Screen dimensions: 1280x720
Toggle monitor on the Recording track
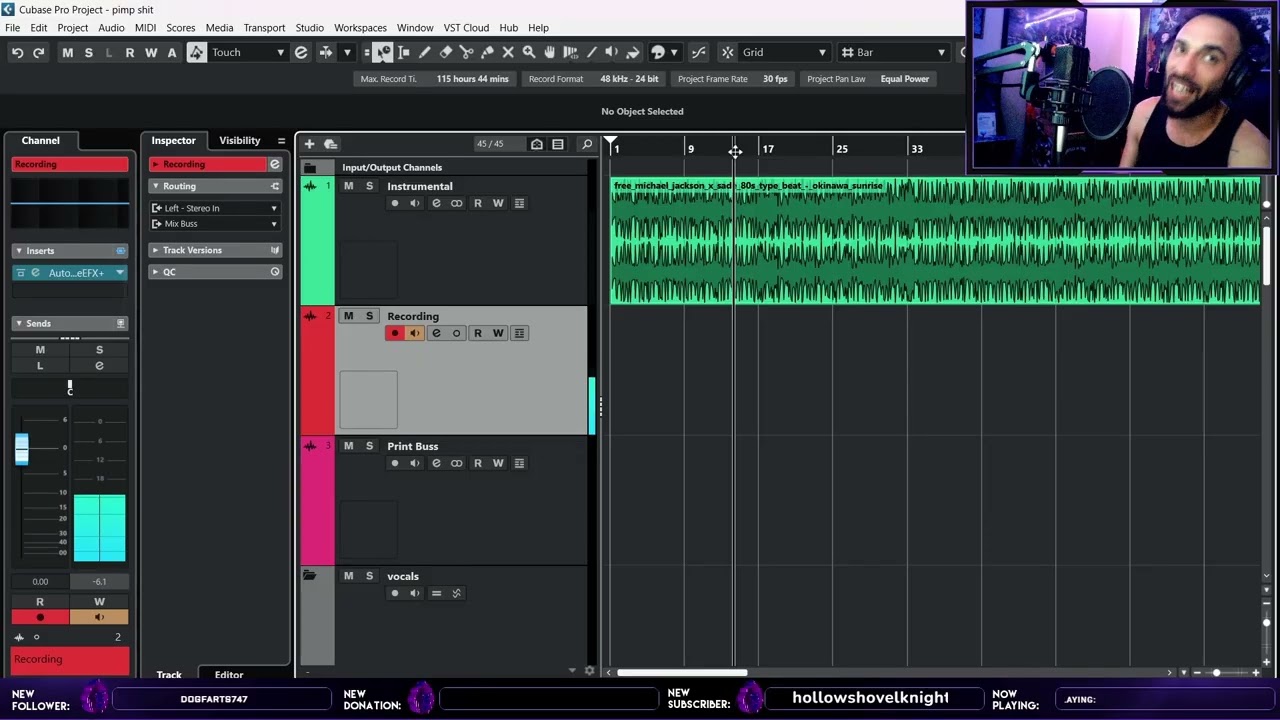point(414,333)
